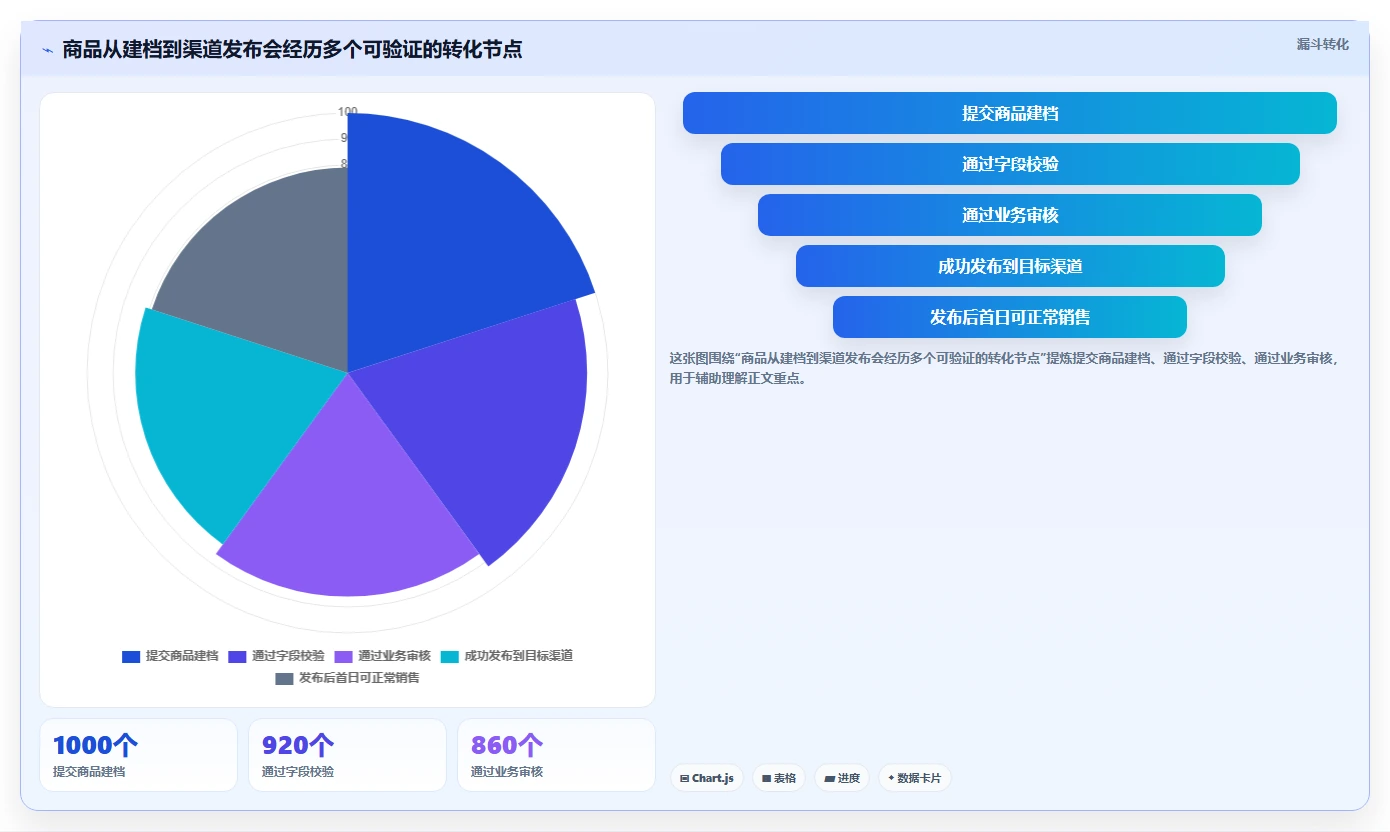Select the 提交商品建档 funnel bar
The image size is (1390, 832).
(x=1010, y=113)
